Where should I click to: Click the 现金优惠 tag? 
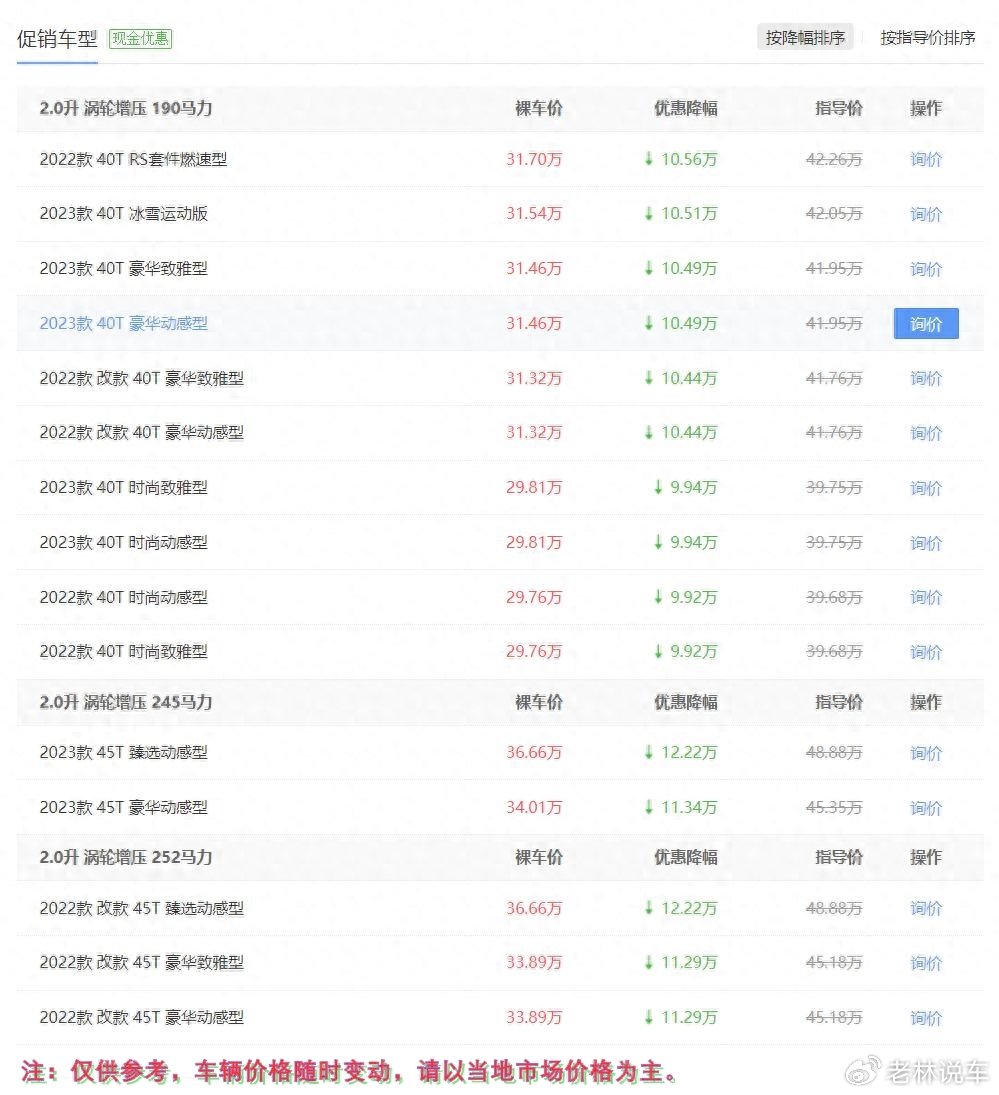(x=140, y=38)
